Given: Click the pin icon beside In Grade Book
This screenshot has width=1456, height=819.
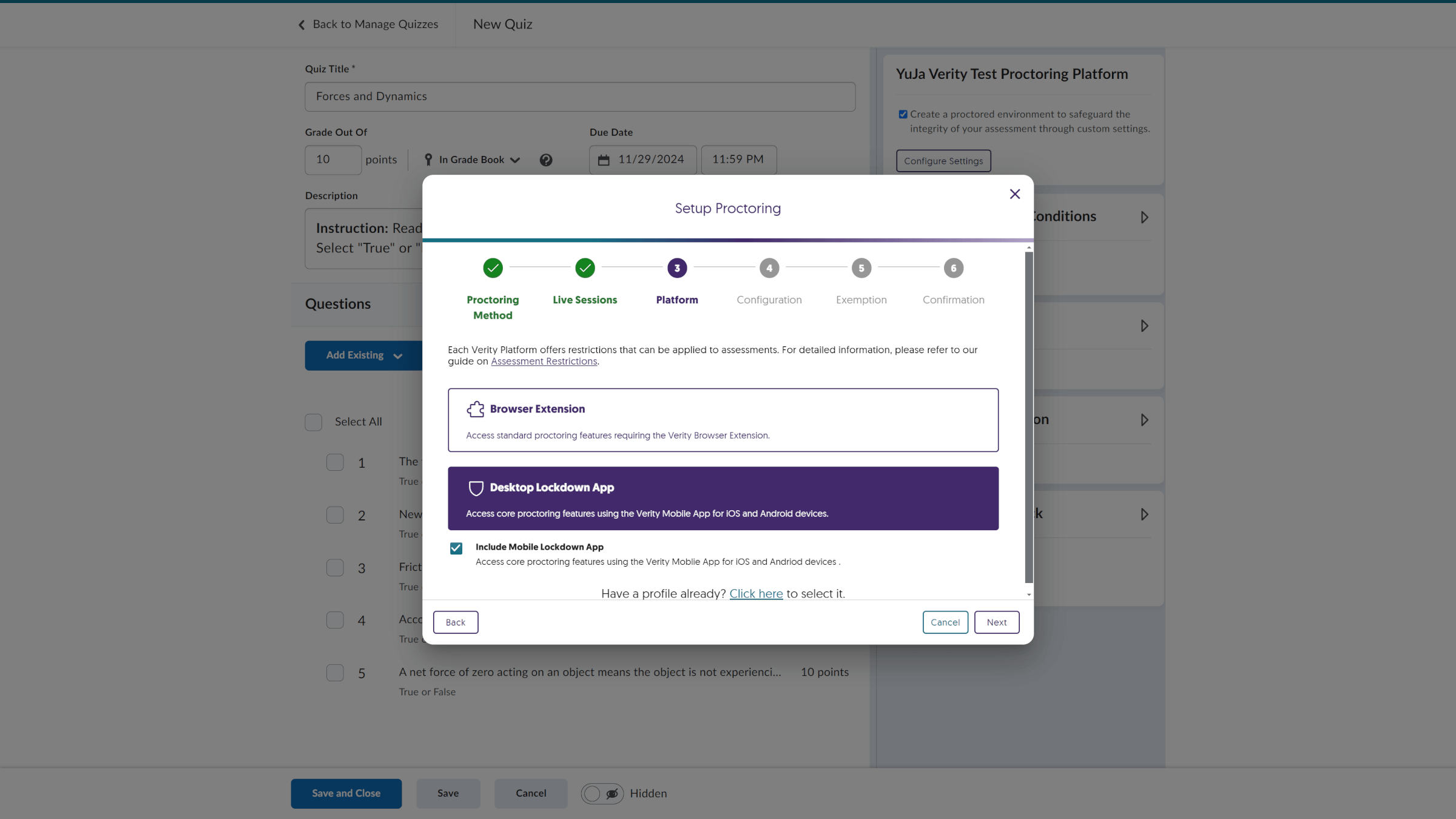Looking at the screenshot, I should click(428, 160).
